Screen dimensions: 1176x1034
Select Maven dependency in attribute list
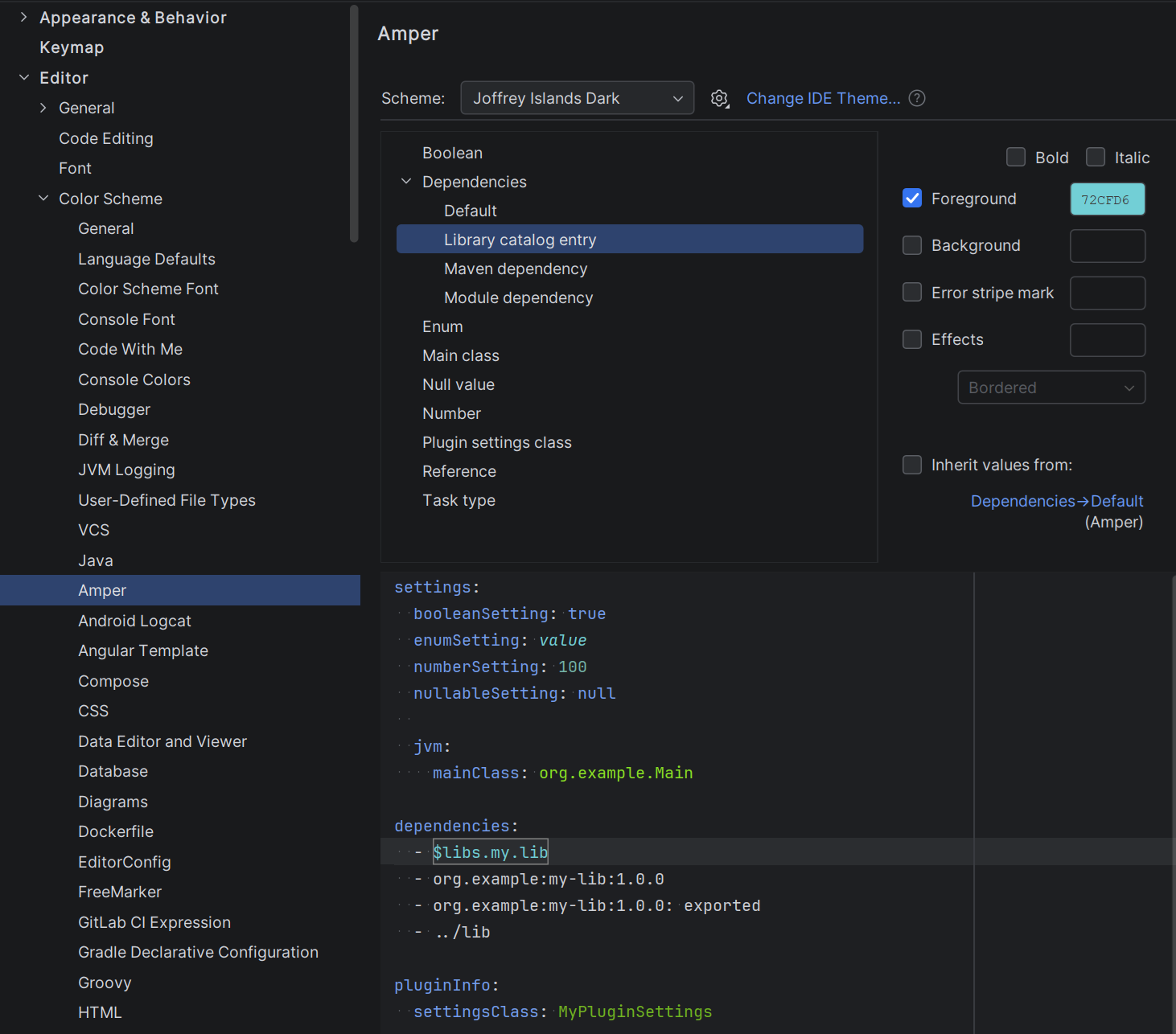[516, 269]
